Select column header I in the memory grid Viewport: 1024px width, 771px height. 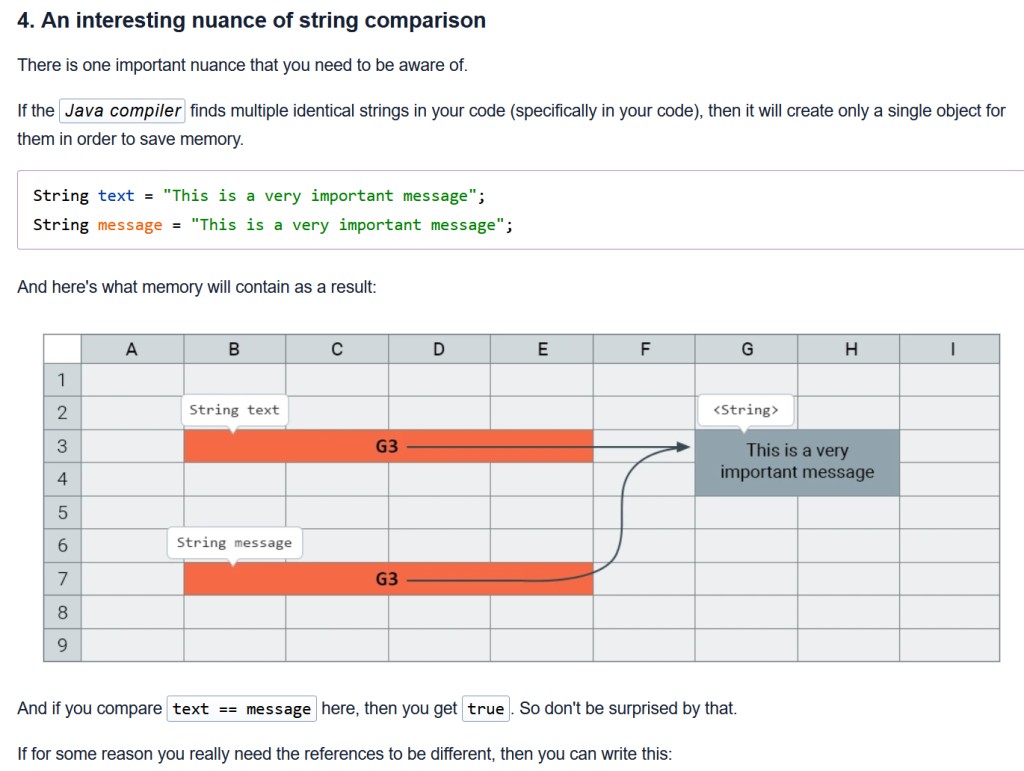click(952, 349)
